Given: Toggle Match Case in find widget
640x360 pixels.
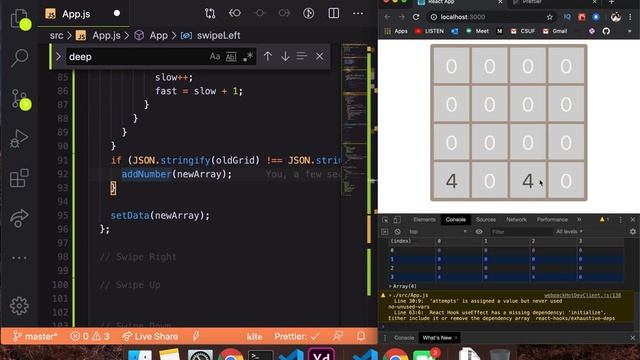Looking at the screenshot, I should [x=215, y=57].
